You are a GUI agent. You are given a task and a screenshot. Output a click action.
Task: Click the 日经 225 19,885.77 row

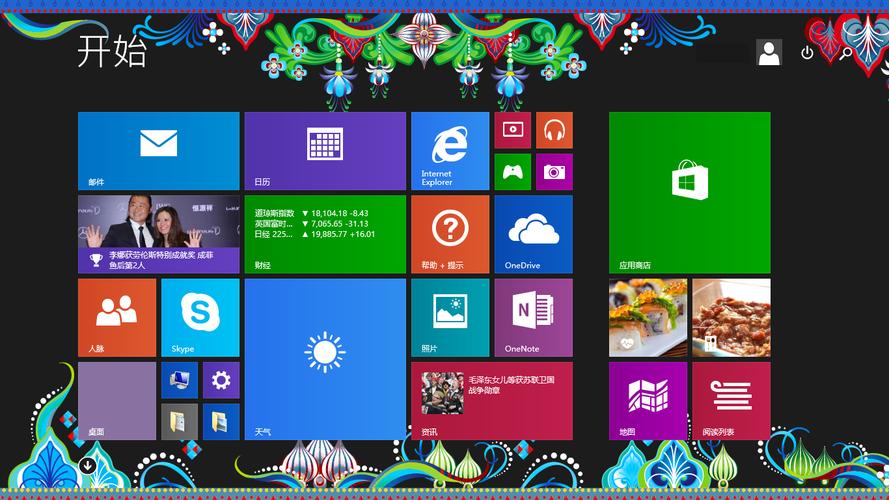click(315, 234)
